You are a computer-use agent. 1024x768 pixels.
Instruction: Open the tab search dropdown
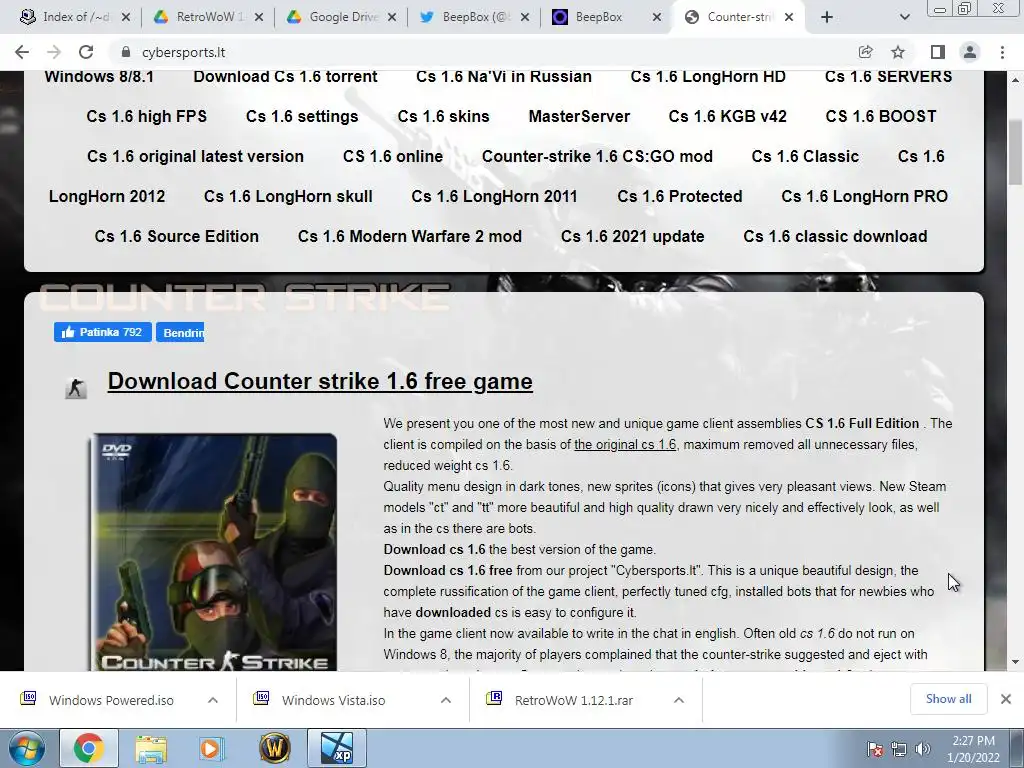tap(904, 17)
